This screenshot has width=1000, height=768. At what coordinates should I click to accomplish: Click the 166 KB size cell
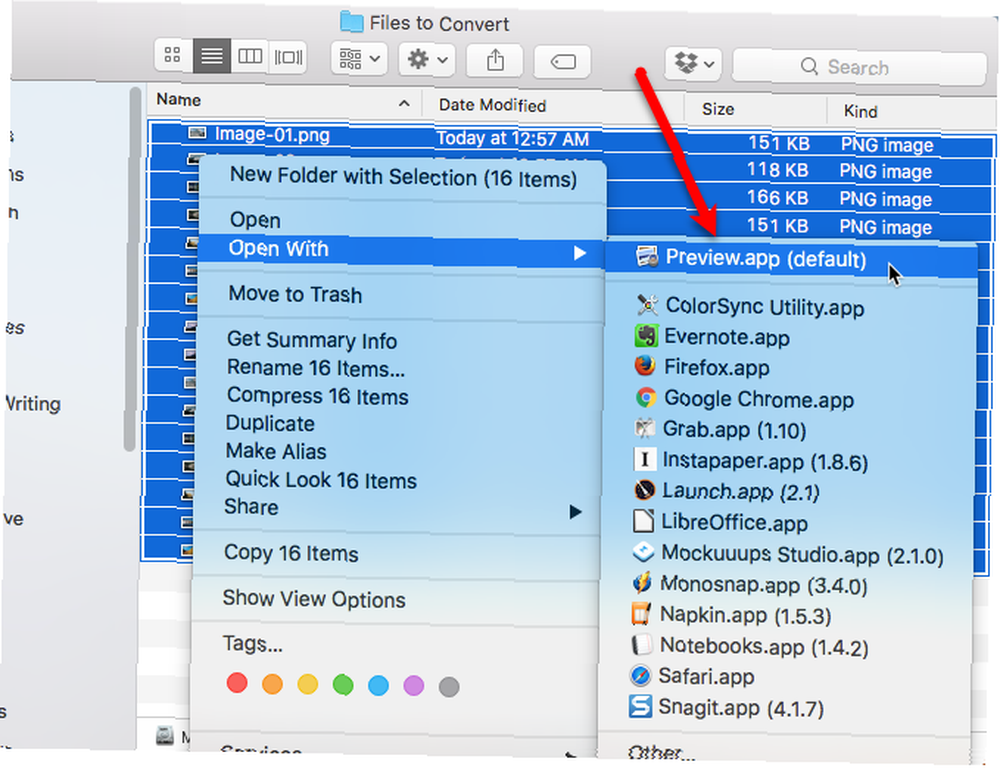777,198
